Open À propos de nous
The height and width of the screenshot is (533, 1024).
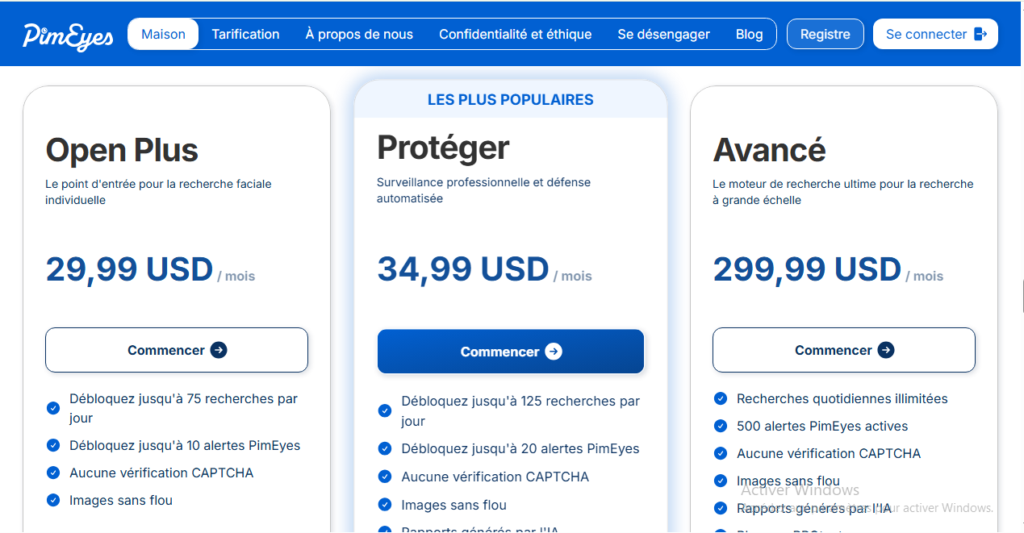[x=359, y=34]
